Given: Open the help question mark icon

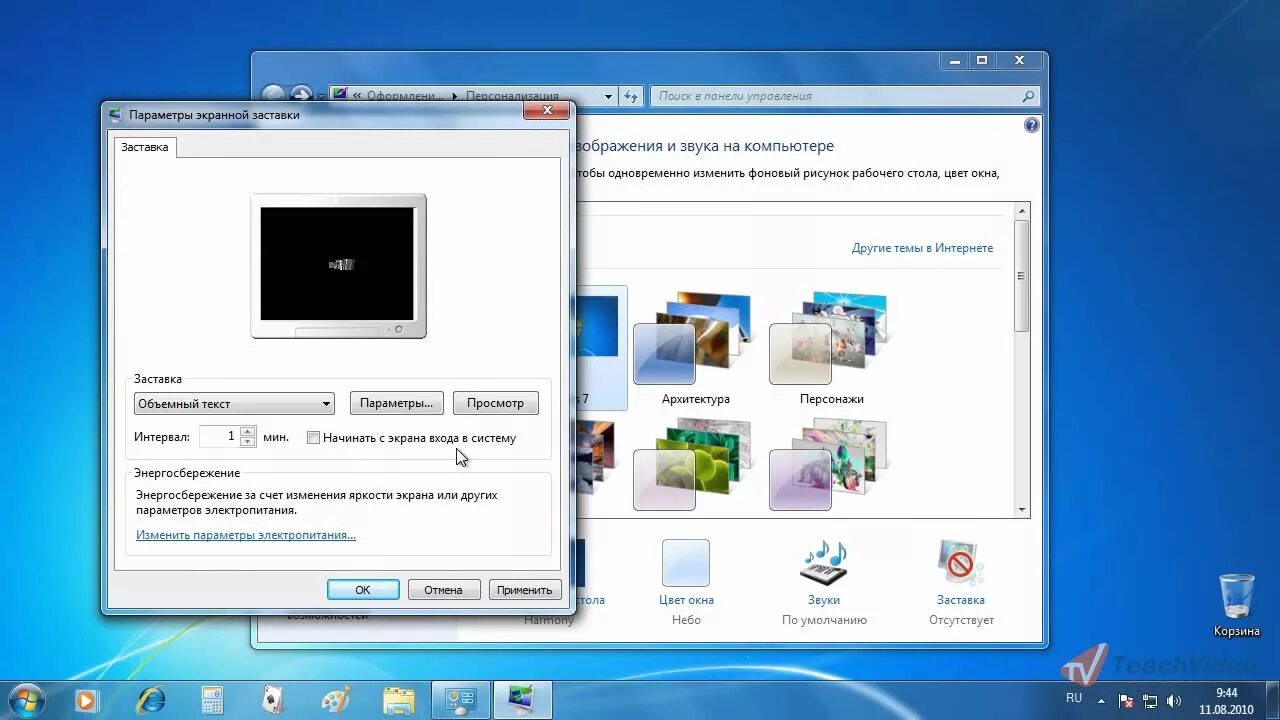Looking at the screenshot, I should tap(1032, 125).
